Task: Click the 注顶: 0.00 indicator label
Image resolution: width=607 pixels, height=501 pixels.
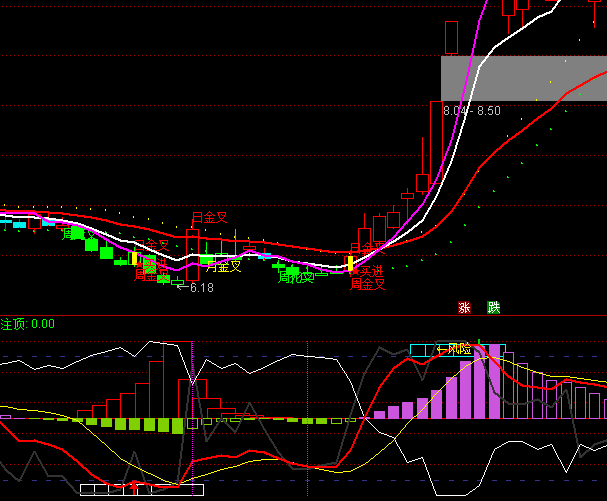Action: click(28, 324)
